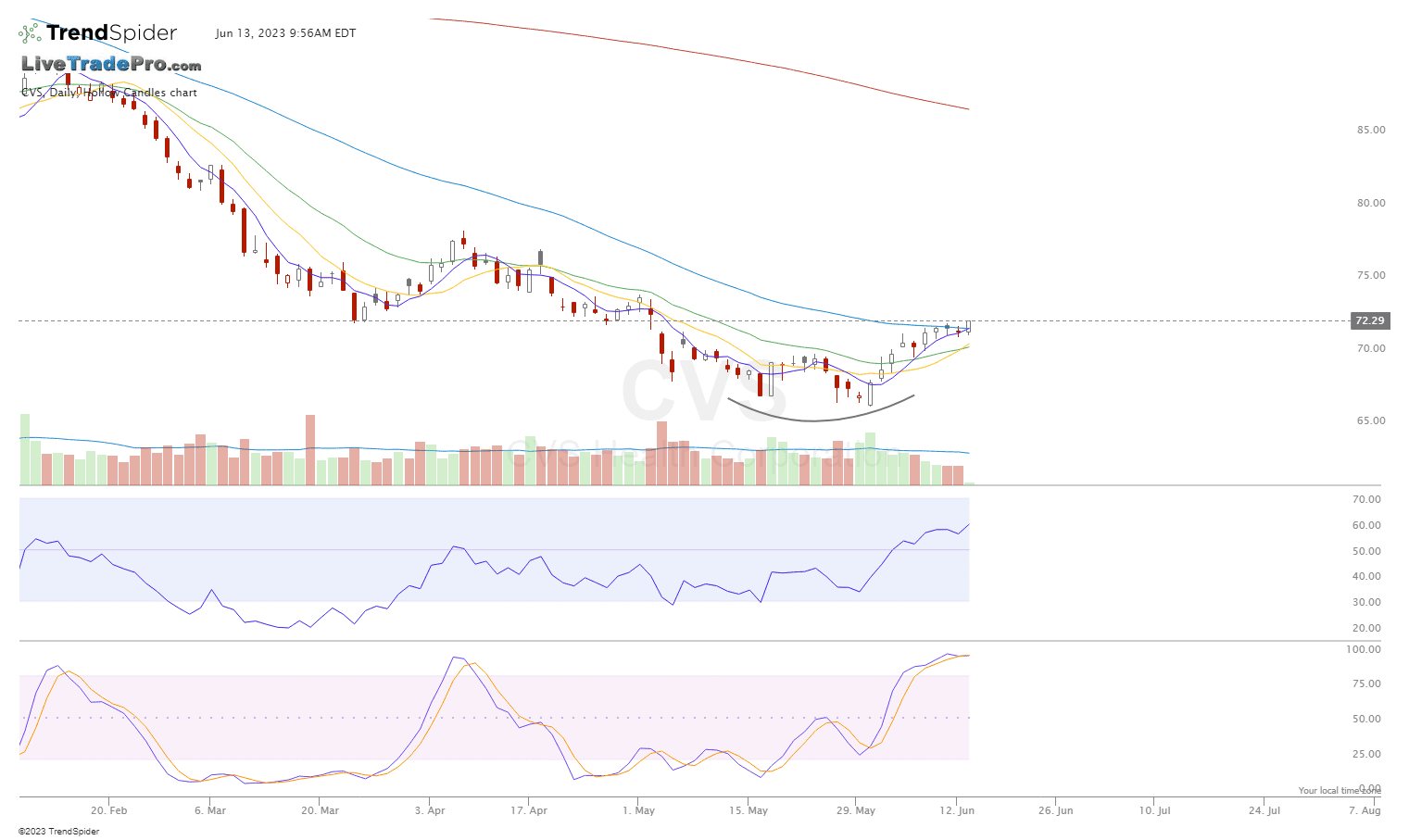Click the ©2023 TrendSpider copyright link

59,831
